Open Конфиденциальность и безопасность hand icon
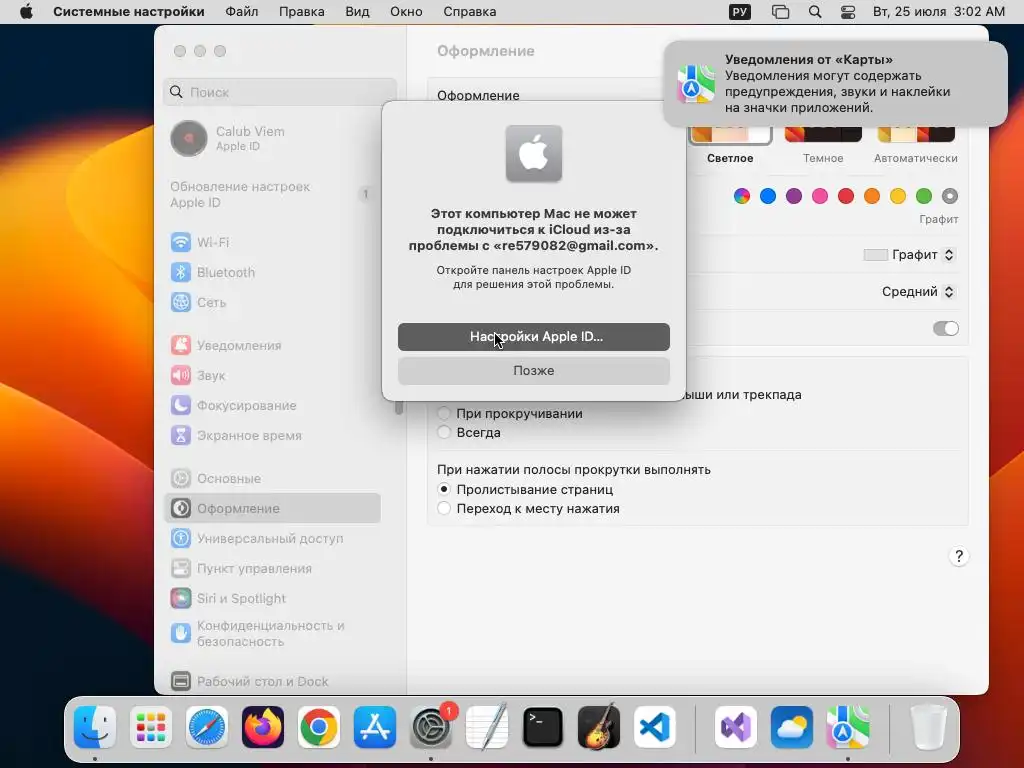 (x=181, y=633)
